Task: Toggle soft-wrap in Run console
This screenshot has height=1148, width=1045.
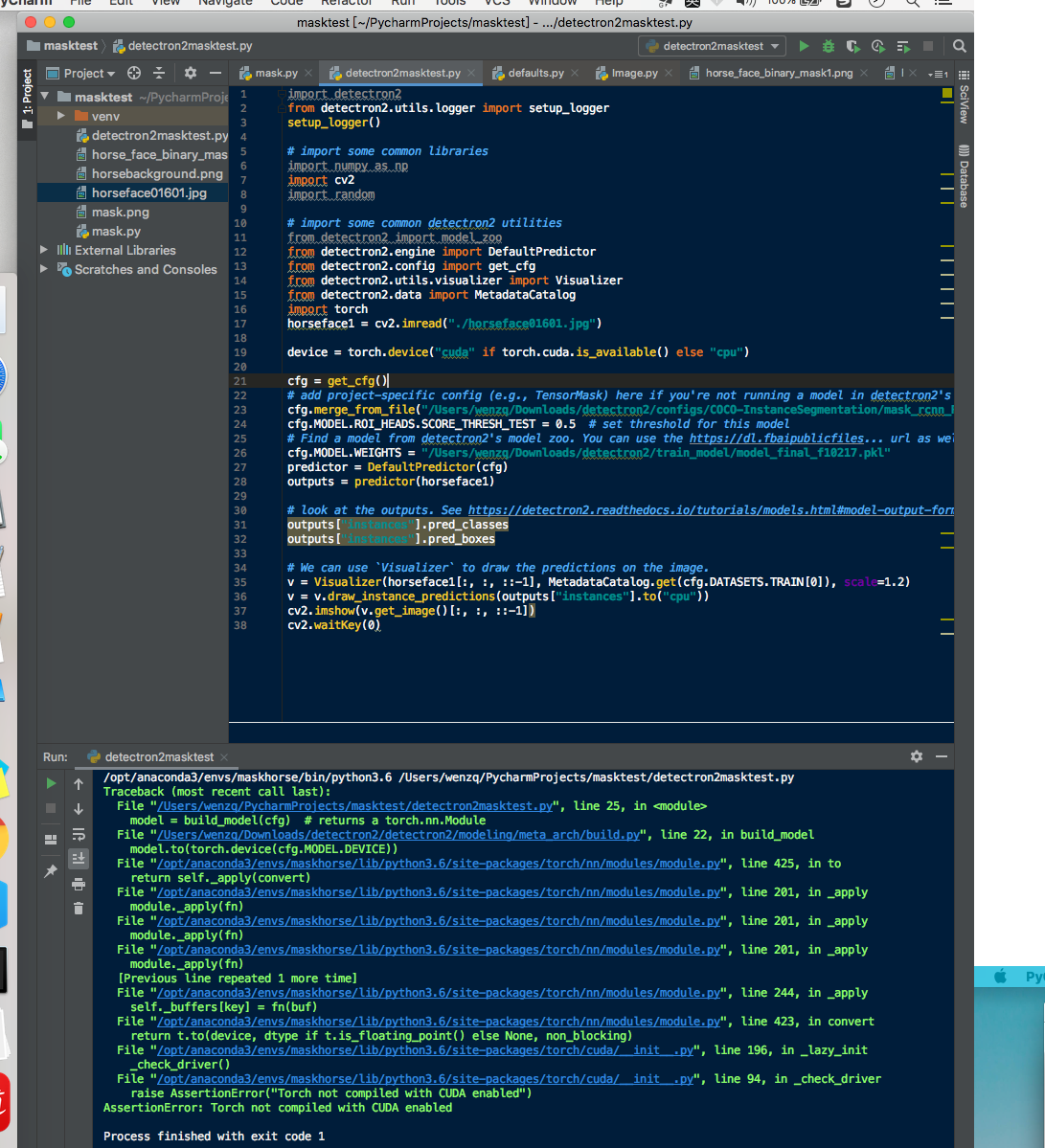Action: tap(79, 834)
